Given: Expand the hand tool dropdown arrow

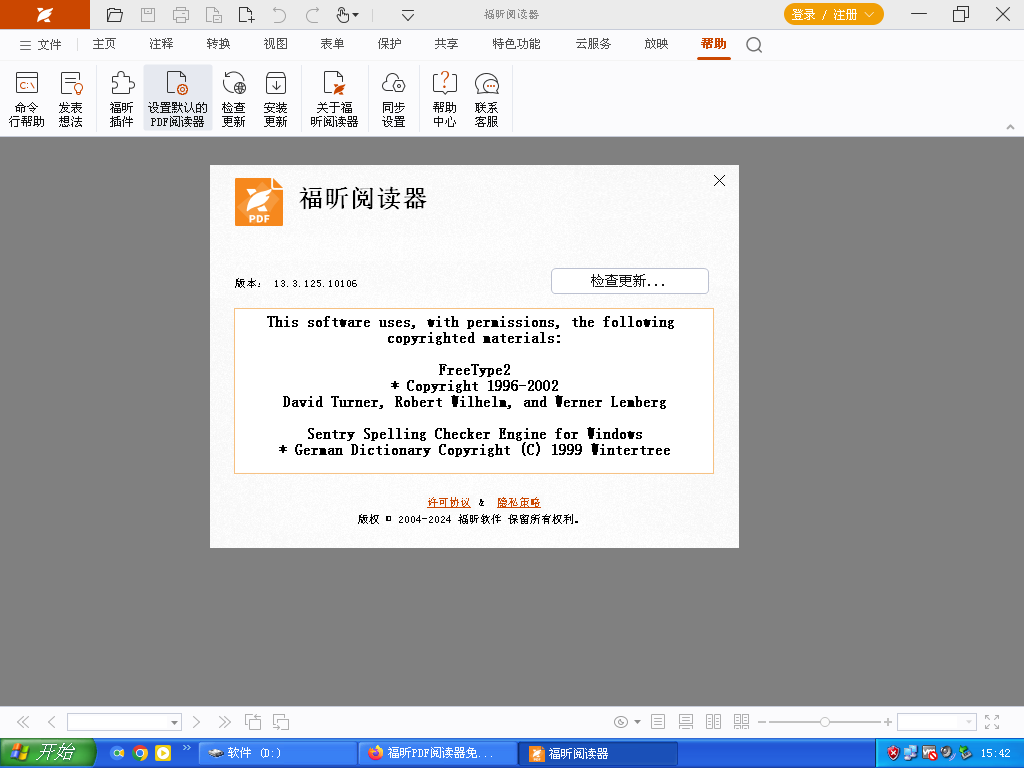Looking at the screenshot, I should tap(355, 15).
